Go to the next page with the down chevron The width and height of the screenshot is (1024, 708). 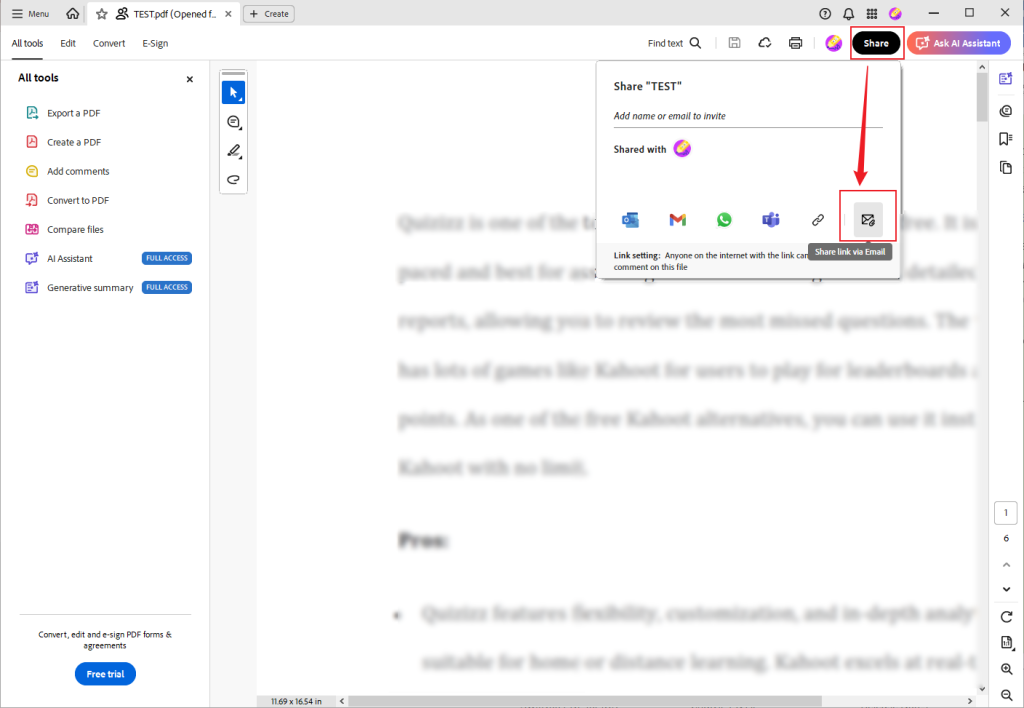coord(1006,589)
